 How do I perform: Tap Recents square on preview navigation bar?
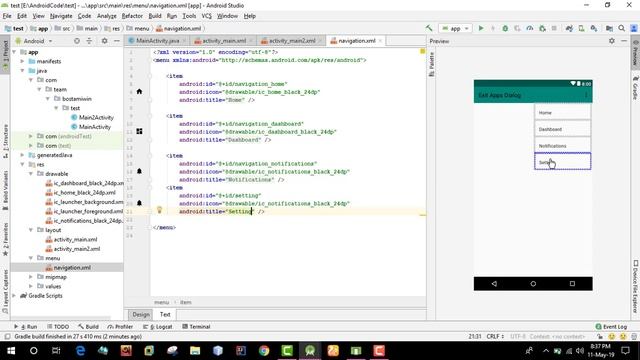click(572, 283)
